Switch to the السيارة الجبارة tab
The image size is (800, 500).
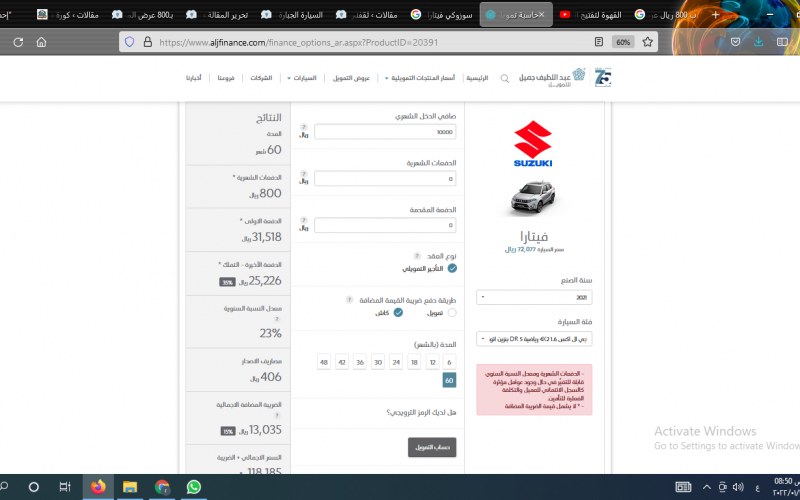(293, 15)
